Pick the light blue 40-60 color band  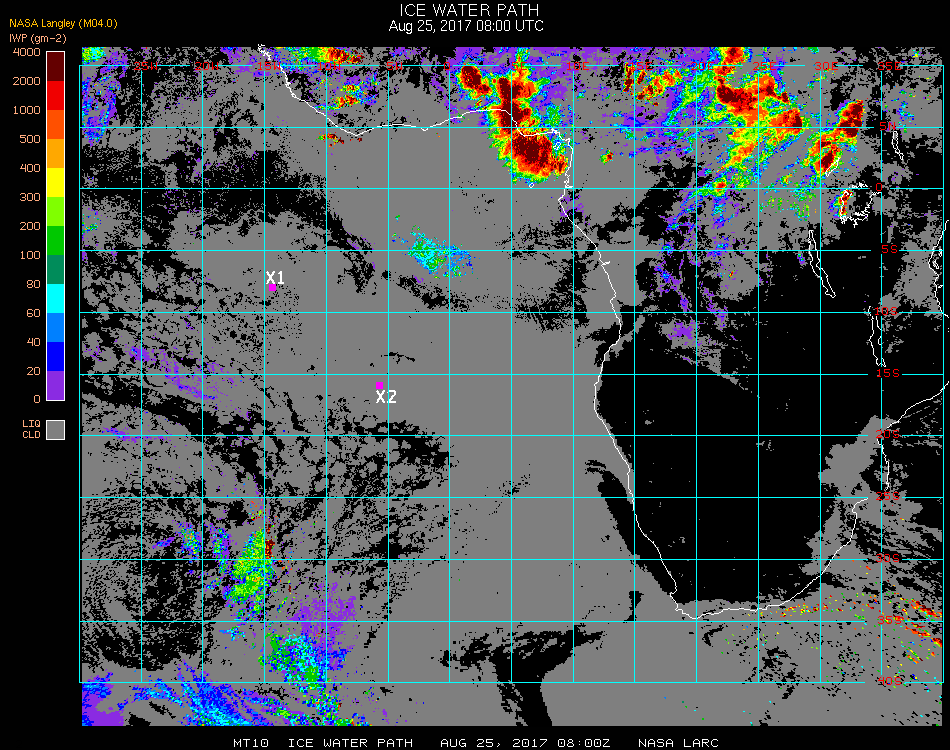point(56,328)
